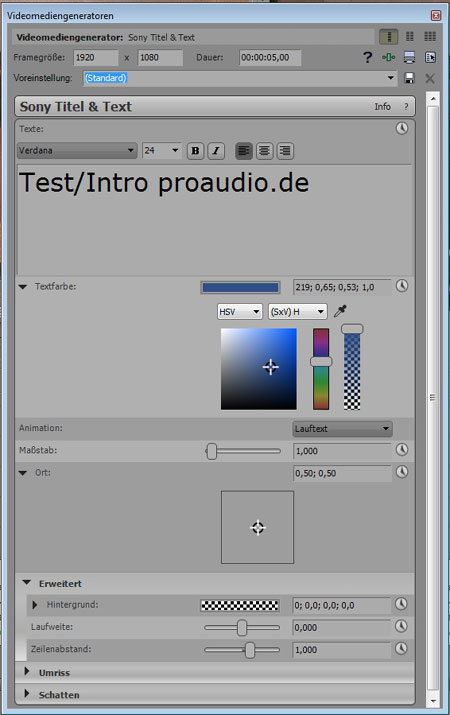Expand the Schatten section

(x=26, y=694)
